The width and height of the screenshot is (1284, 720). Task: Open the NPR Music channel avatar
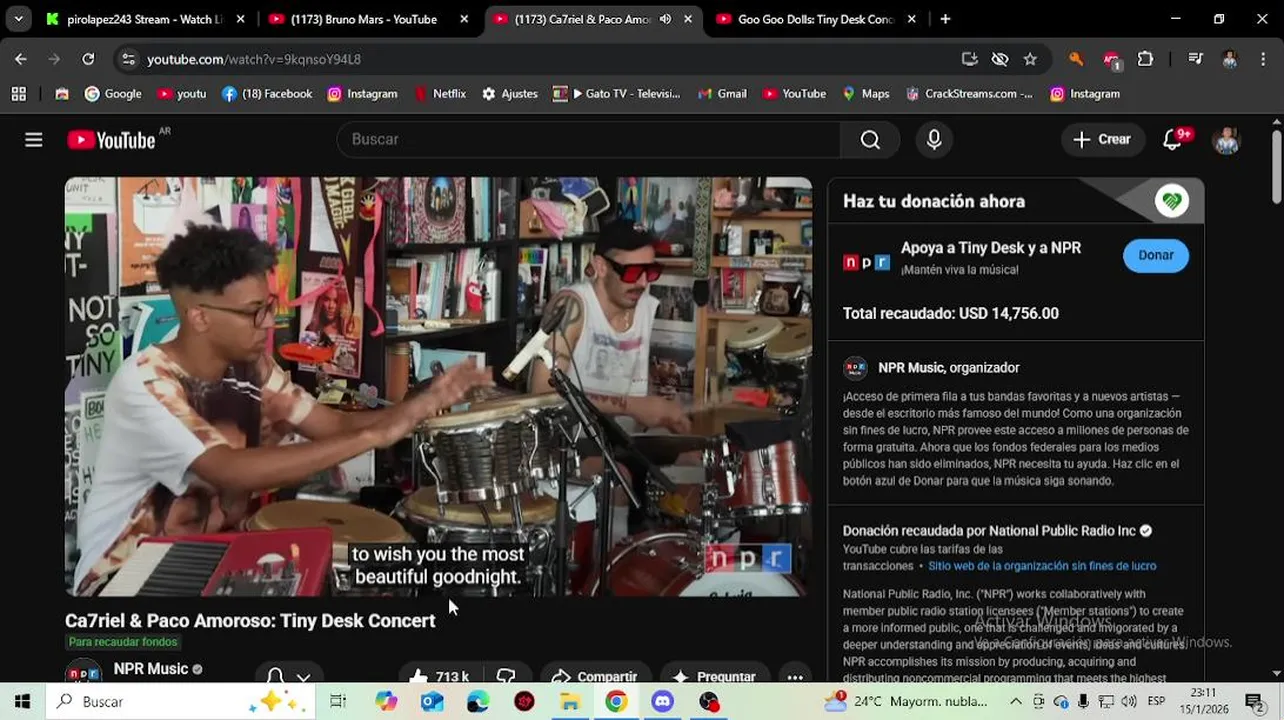pos(83,673)
